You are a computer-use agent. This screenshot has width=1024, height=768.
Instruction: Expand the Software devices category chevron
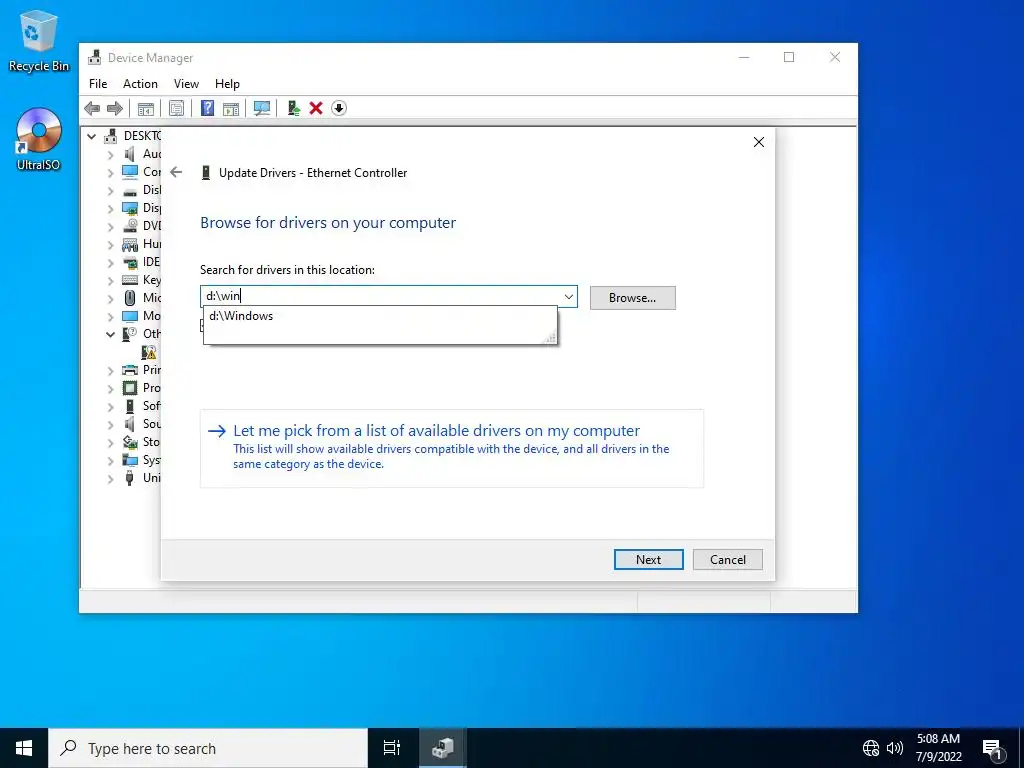(110, 407)
